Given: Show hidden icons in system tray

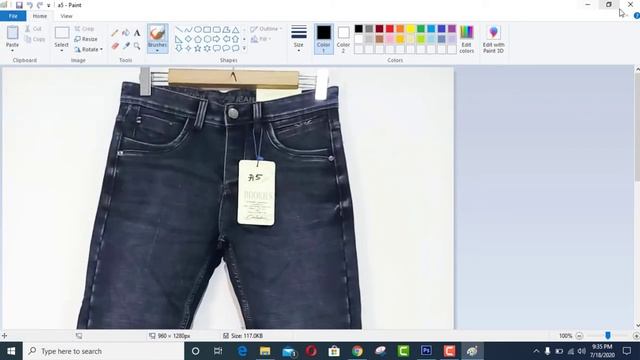Looking at the screenshot, I should [536, 351].
